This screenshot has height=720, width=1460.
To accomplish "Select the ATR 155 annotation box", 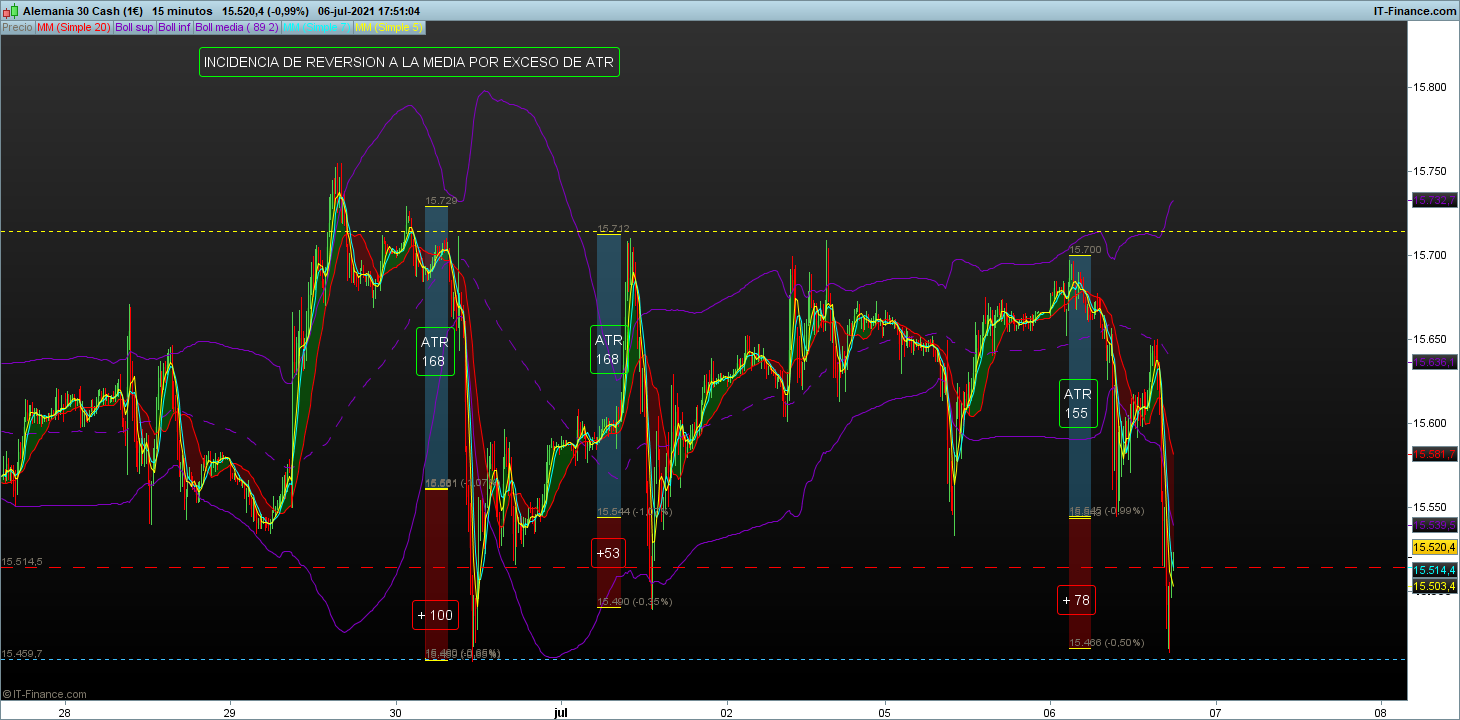I will click(x=1078, y=404).
